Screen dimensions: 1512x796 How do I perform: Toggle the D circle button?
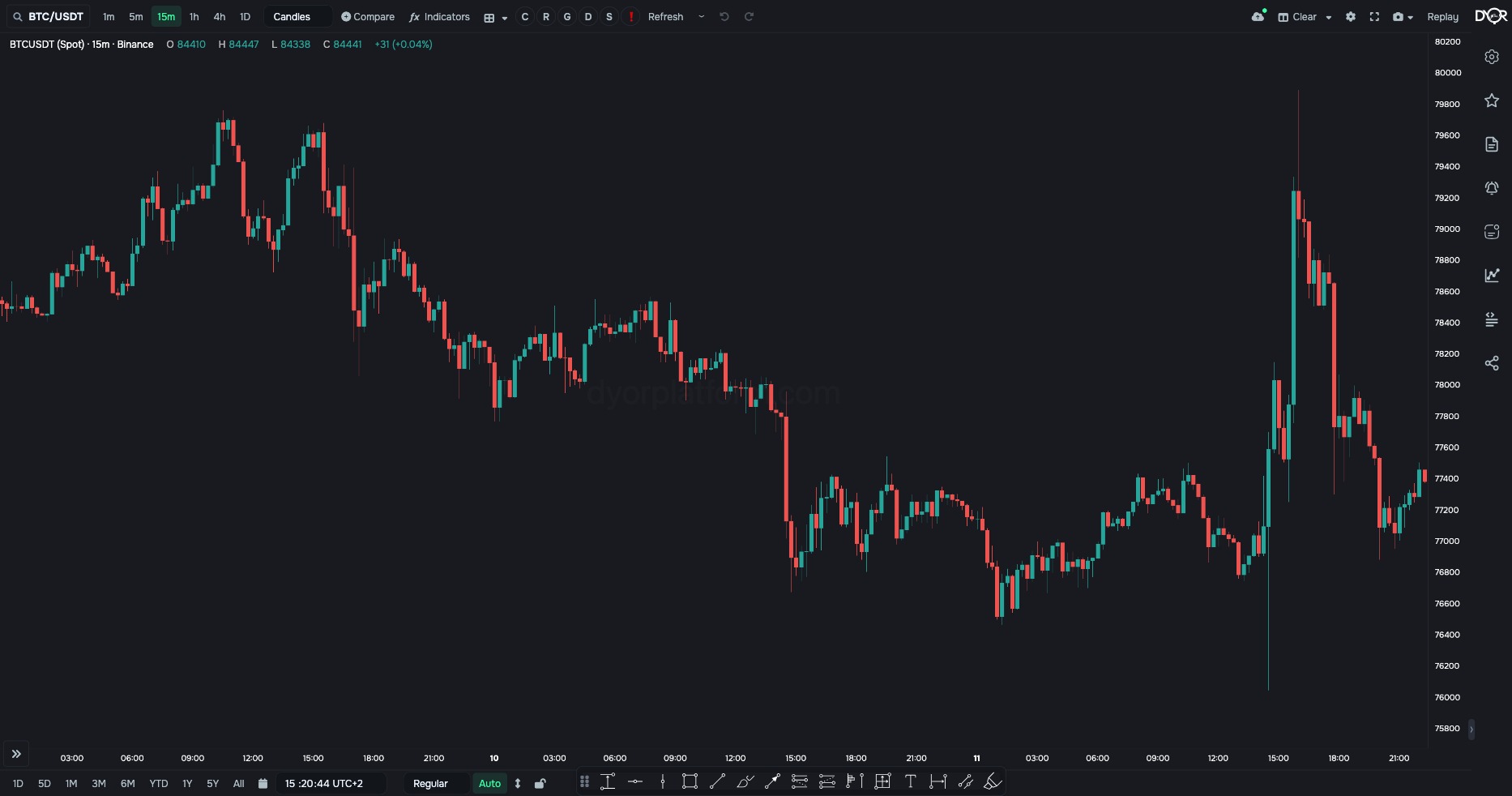588,16
